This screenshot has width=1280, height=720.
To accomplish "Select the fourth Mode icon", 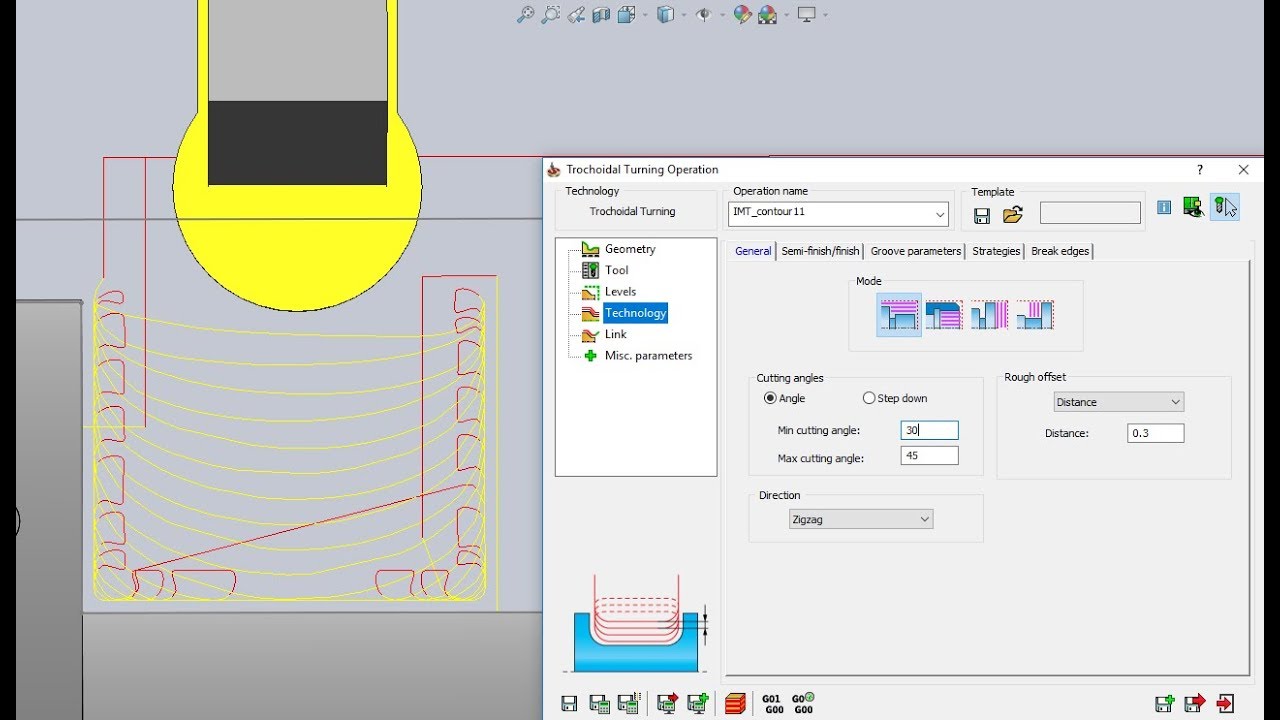I will click(x=1035, y=315).
